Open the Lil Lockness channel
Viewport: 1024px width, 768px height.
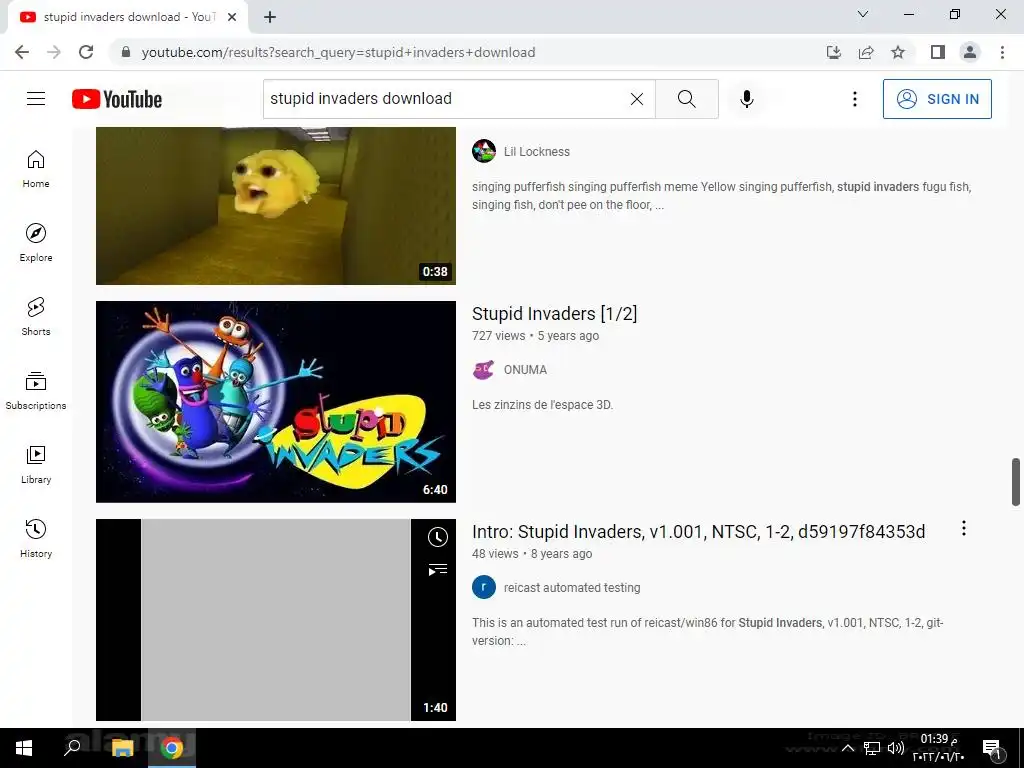[536, 152]
